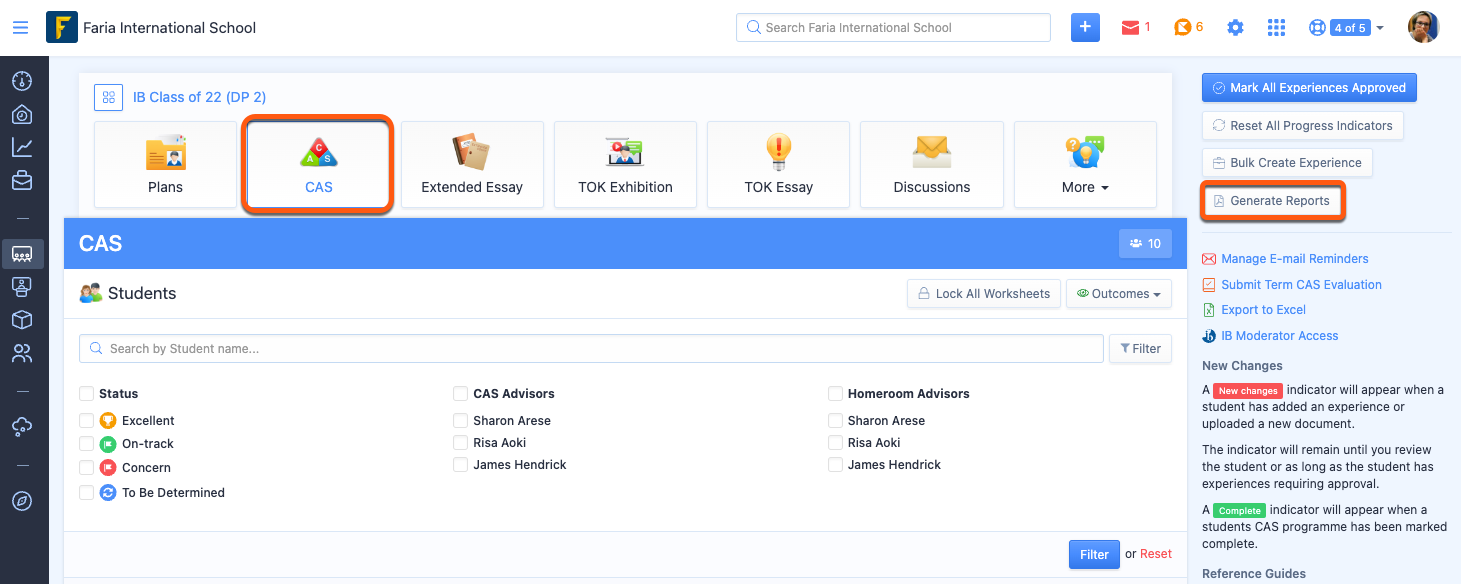This screenshot has height=584, width=1461.
Task: Click Reset All Progress Indicators button
Action: click(x=1302, y=126)
